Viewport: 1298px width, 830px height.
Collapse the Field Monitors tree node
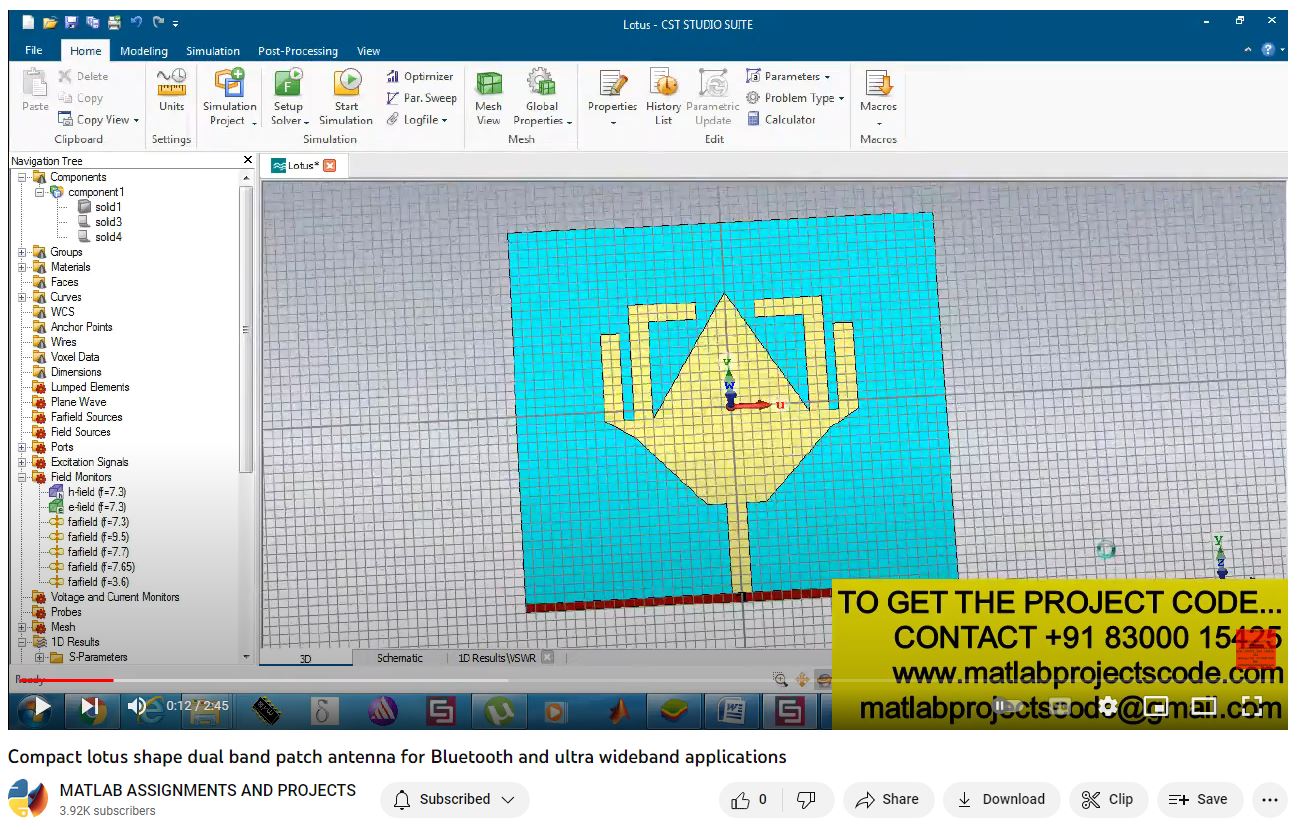coord(22,477)
